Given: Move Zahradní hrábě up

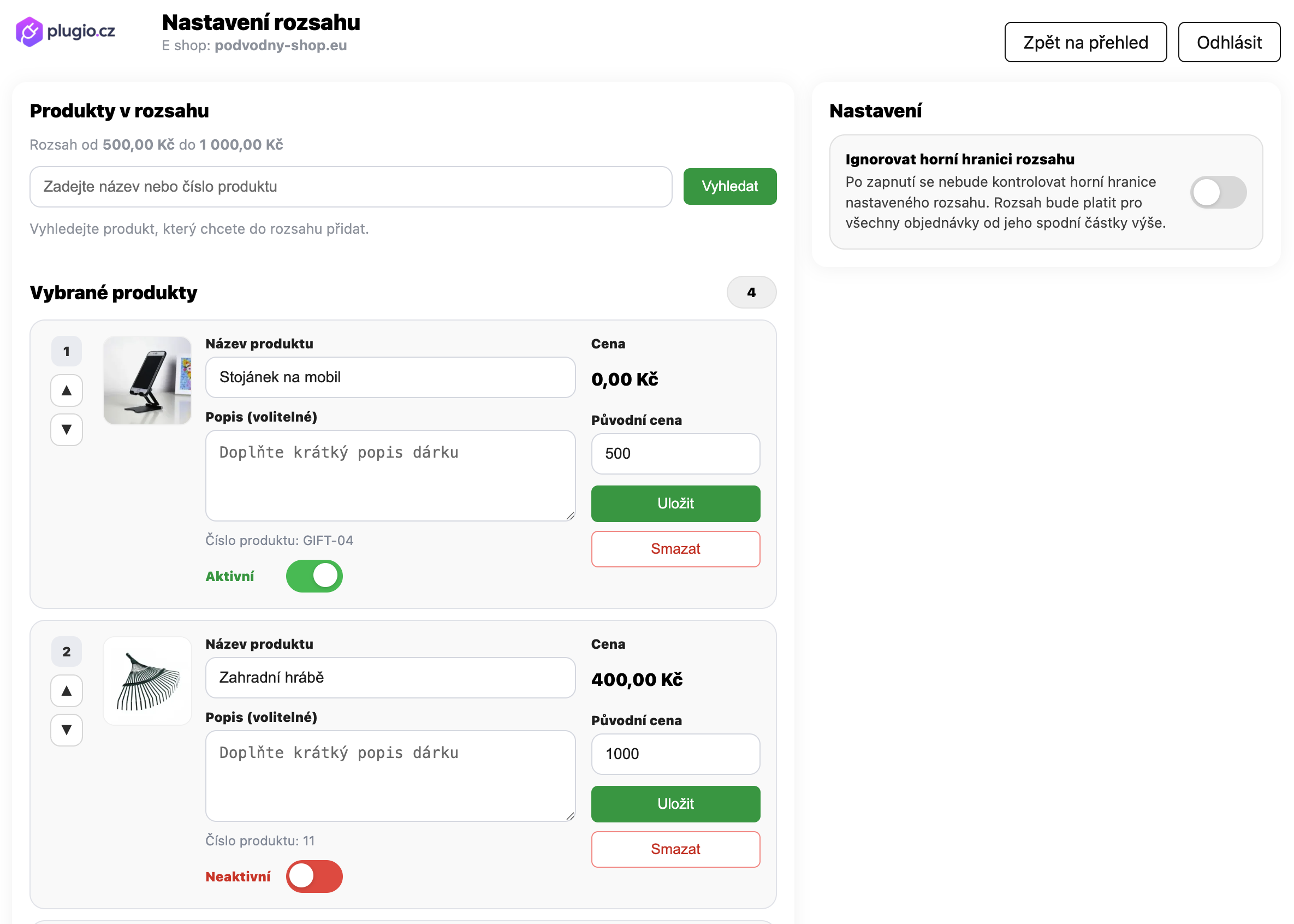Looking at the screenshot, I should [x=67, y=691].
